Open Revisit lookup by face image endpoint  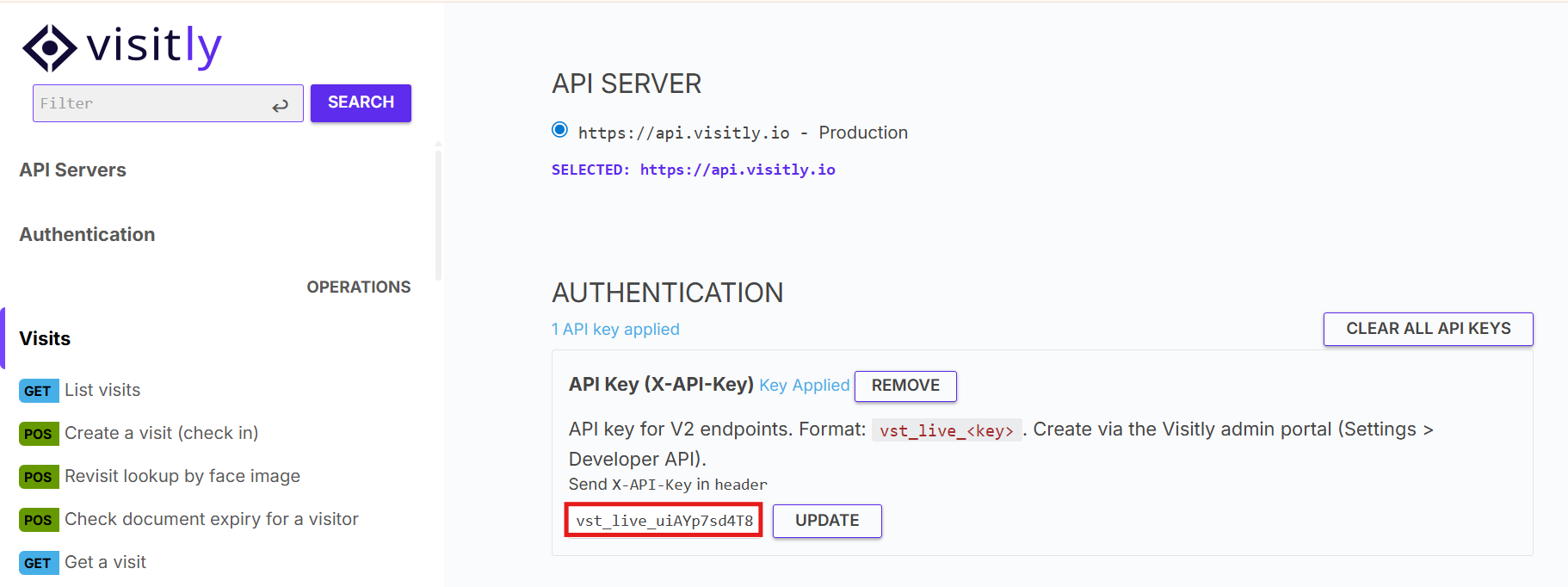[182, 476]
